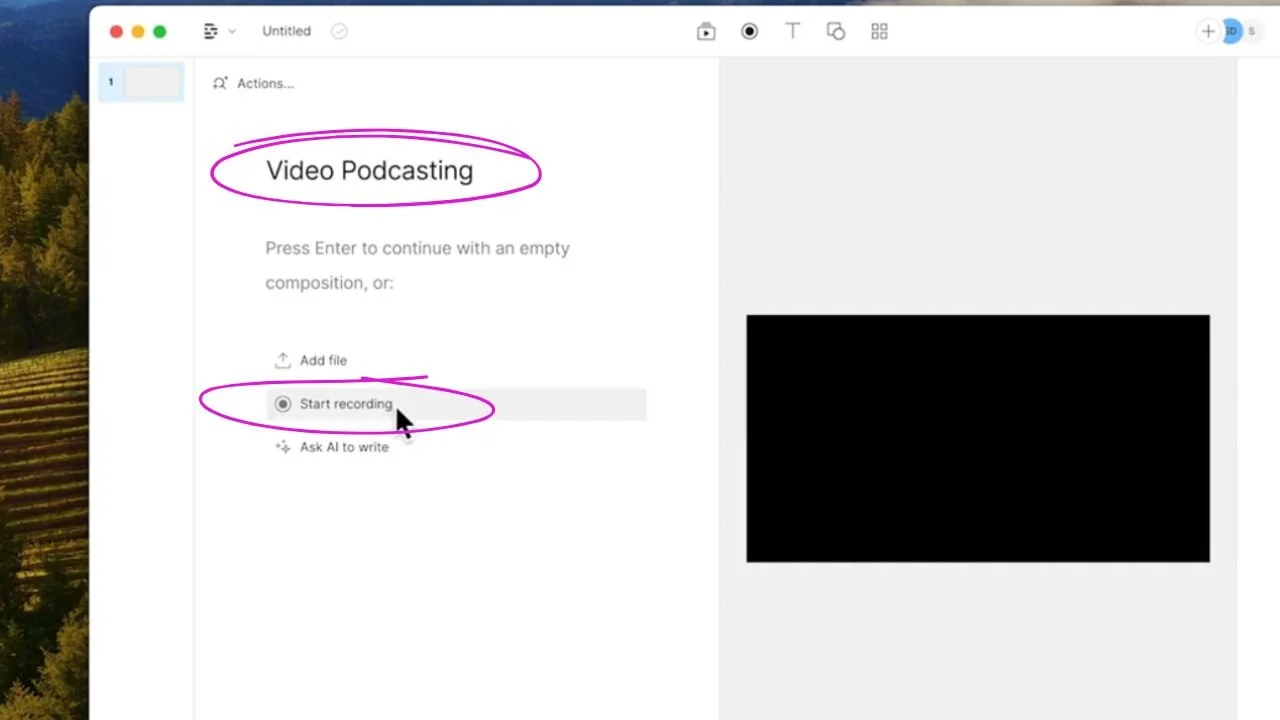Click the plus button beside the avatars
This screenshot has height=720, width=1280.
tap(1208, 31)
